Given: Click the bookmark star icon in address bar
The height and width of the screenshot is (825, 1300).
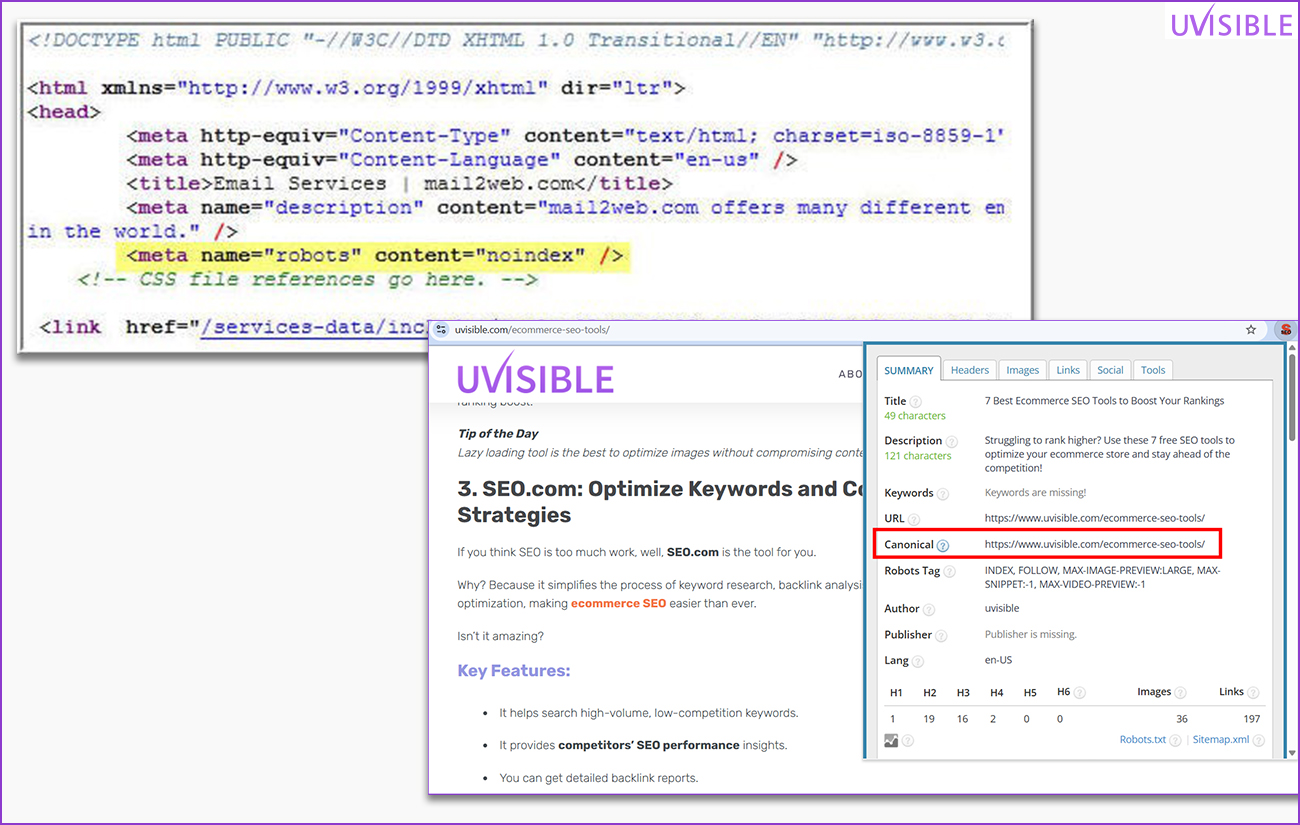Looking at the screenshot, I should [1251, 330].
